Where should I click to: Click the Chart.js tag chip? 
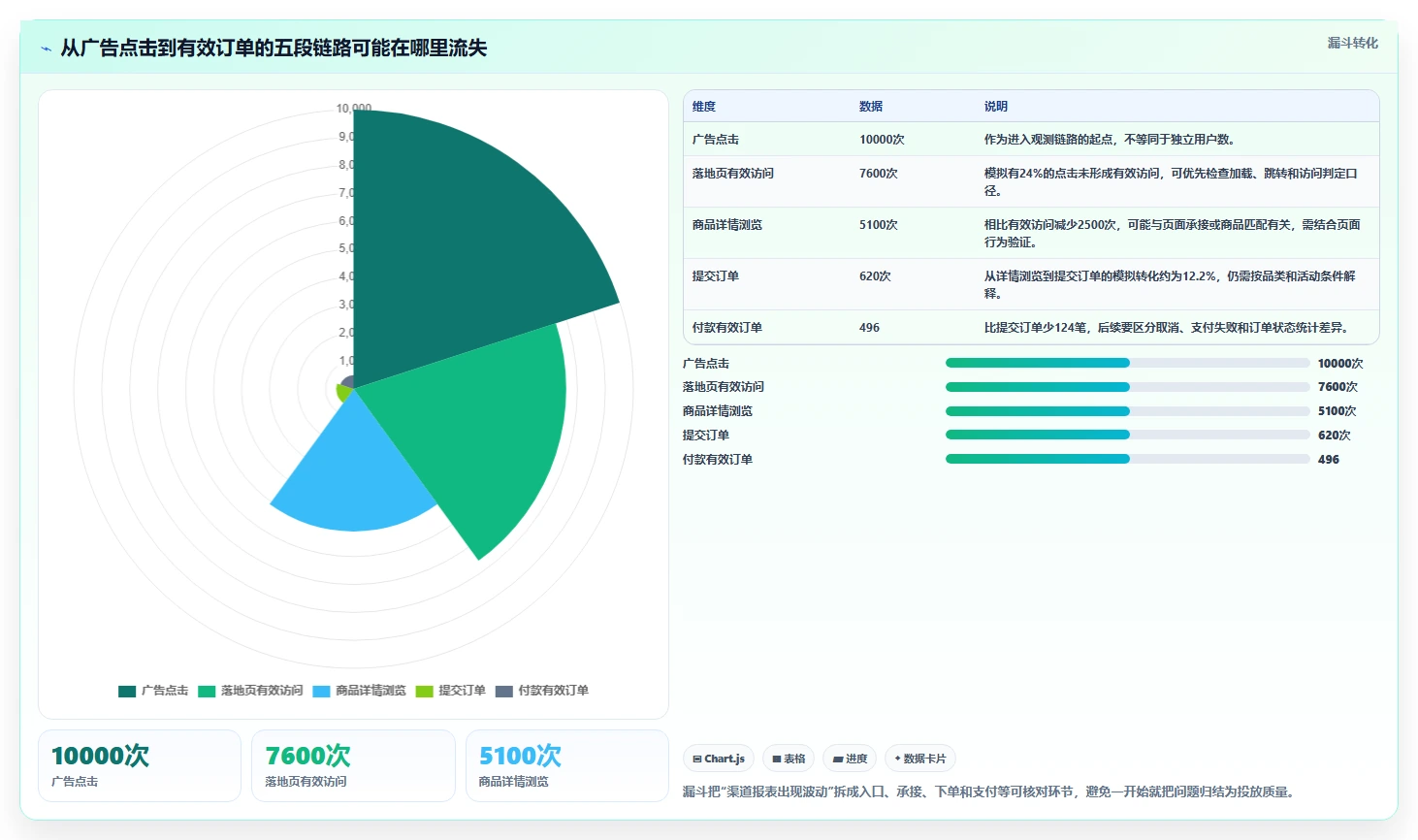[x=719, y=759]
